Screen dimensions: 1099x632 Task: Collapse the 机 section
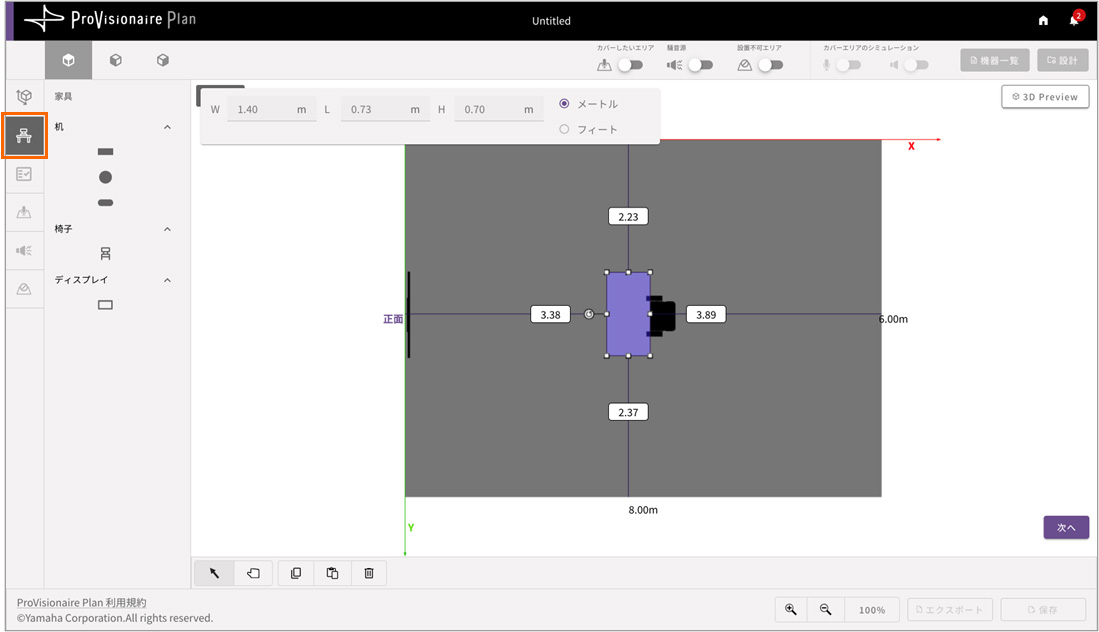(x=167, y=128)
